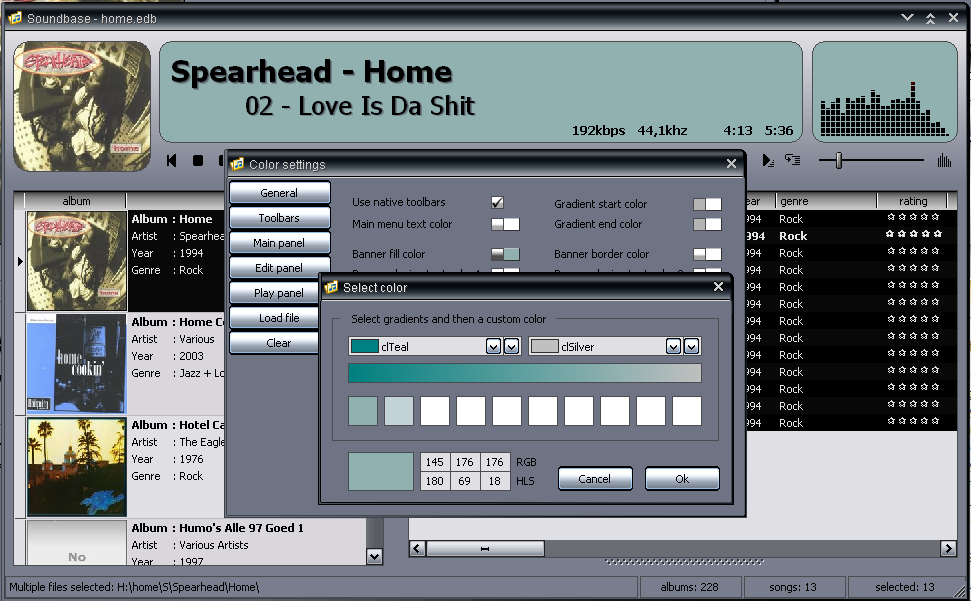Image resolution: width=971 pixels, height=601 pixels.
Task: Switch to Main panel color settings
Action: 279,243
